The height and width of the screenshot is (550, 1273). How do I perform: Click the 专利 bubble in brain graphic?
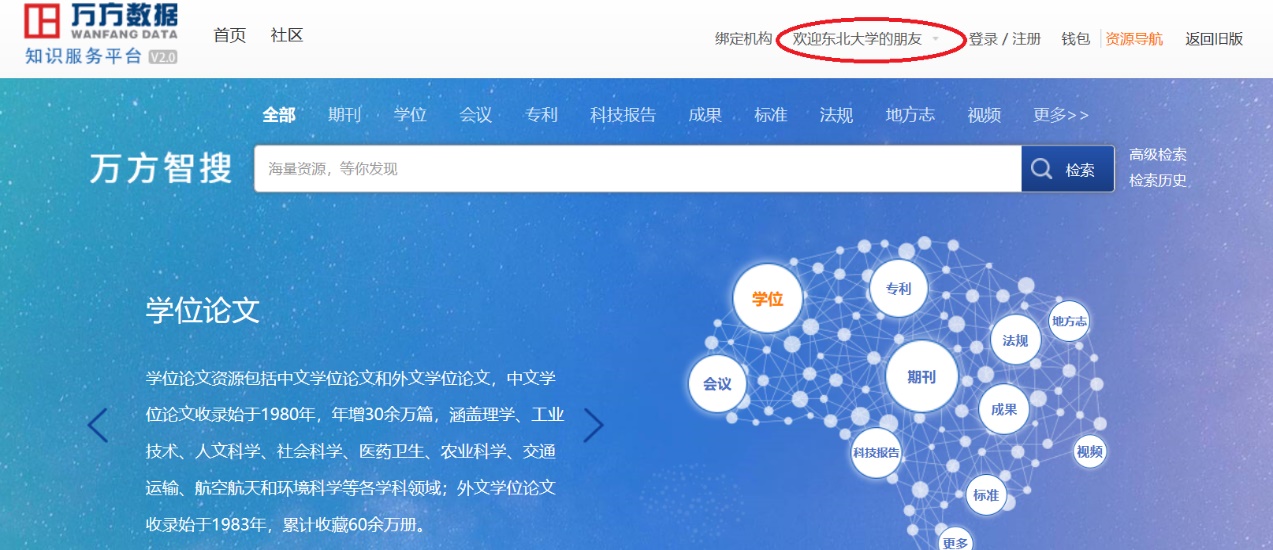coord(898,289)
